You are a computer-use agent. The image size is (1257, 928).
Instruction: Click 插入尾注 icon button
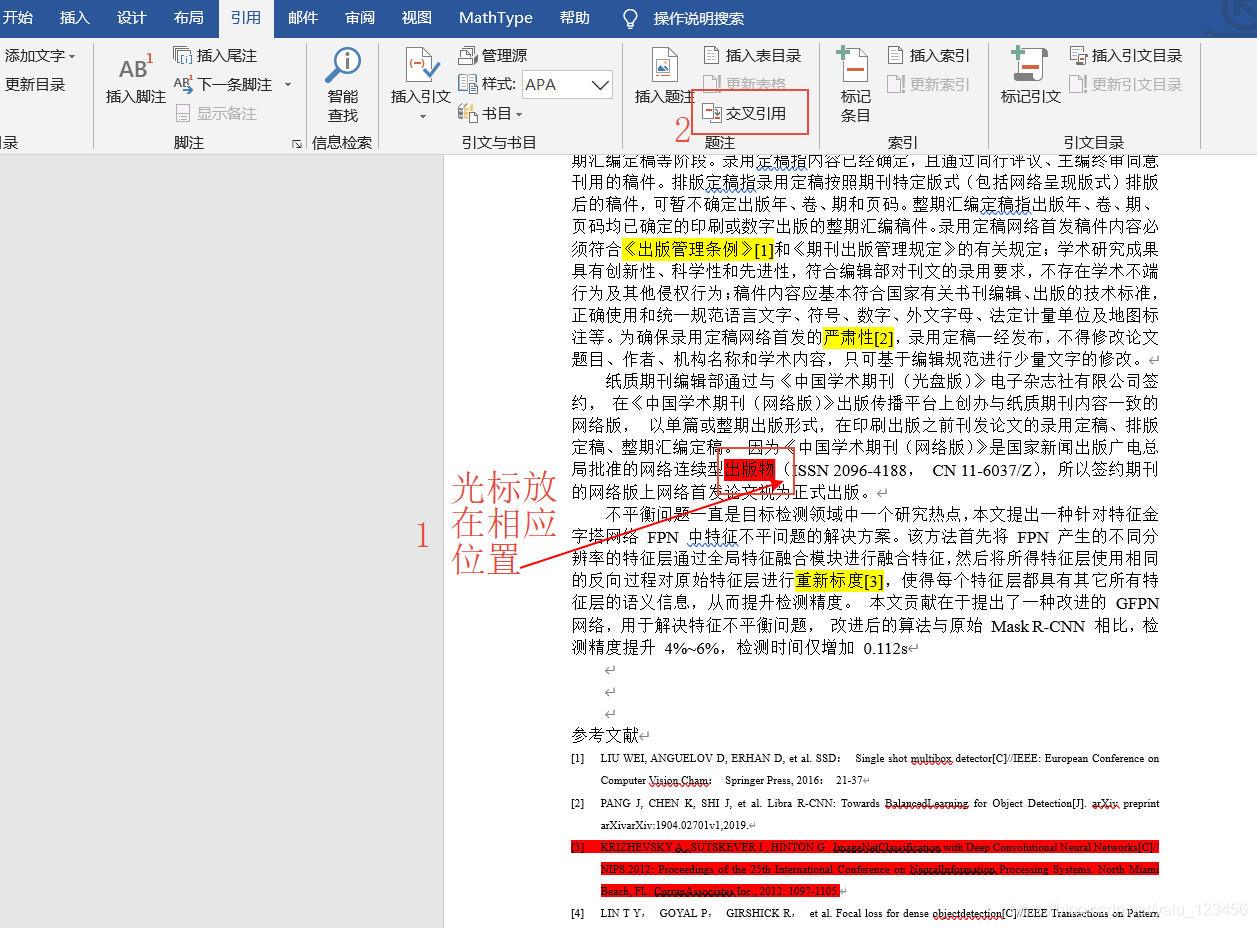click(215, 56)
